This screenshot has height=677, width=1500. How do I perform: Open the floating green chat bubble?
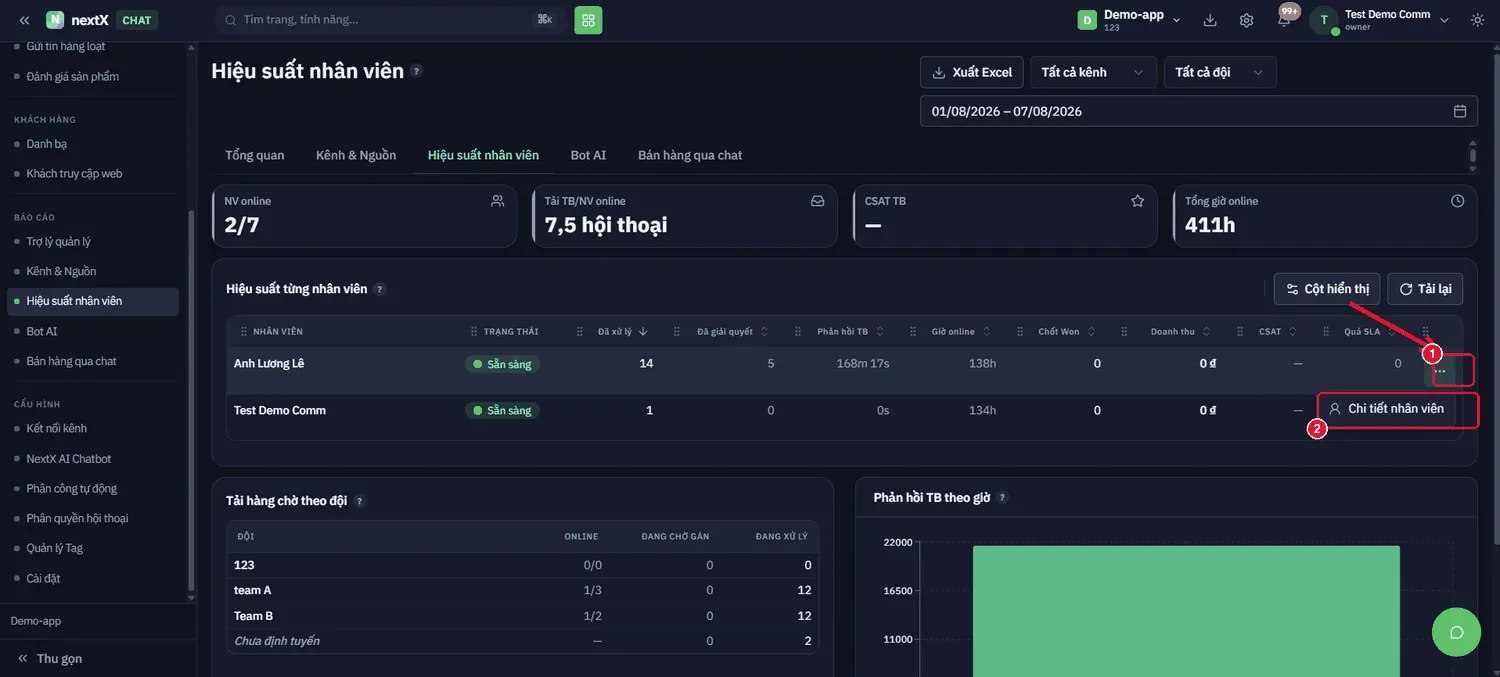tap(1457, 632)
